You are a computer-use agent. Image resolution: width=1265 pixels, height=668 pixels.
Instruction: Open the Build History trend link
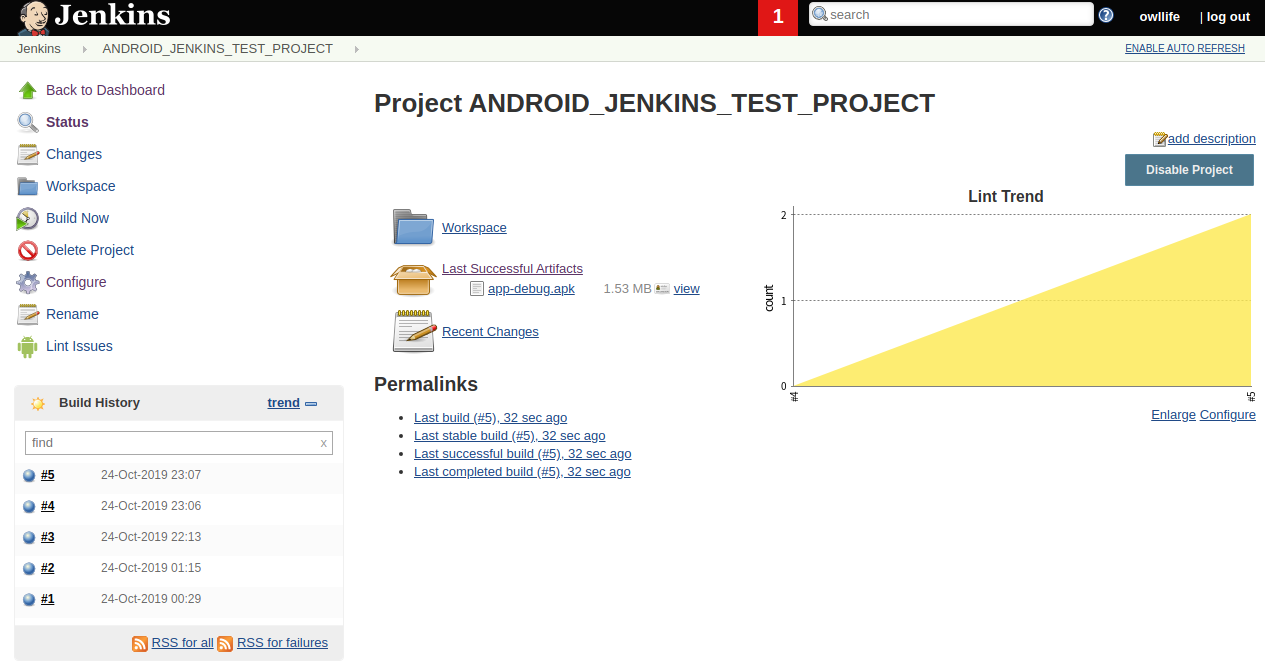point(284,403)
